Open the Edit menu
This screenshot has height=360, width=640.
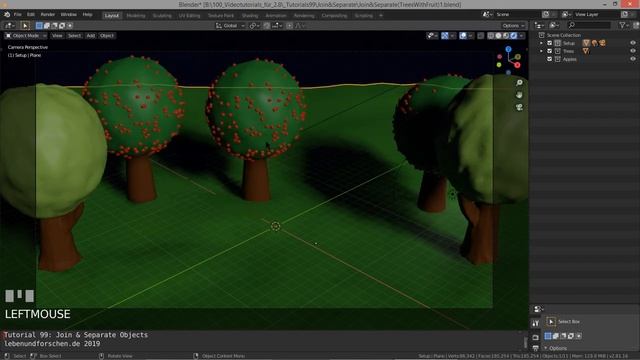coord(31,14)
